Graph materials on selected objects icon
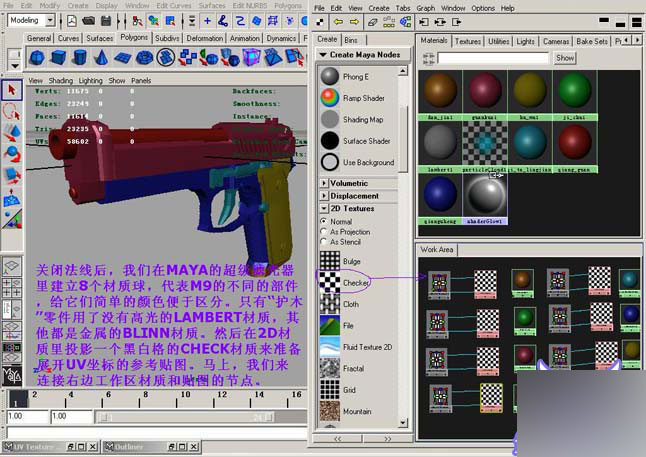Screen dimensions: 646x457 click(405, 22)
